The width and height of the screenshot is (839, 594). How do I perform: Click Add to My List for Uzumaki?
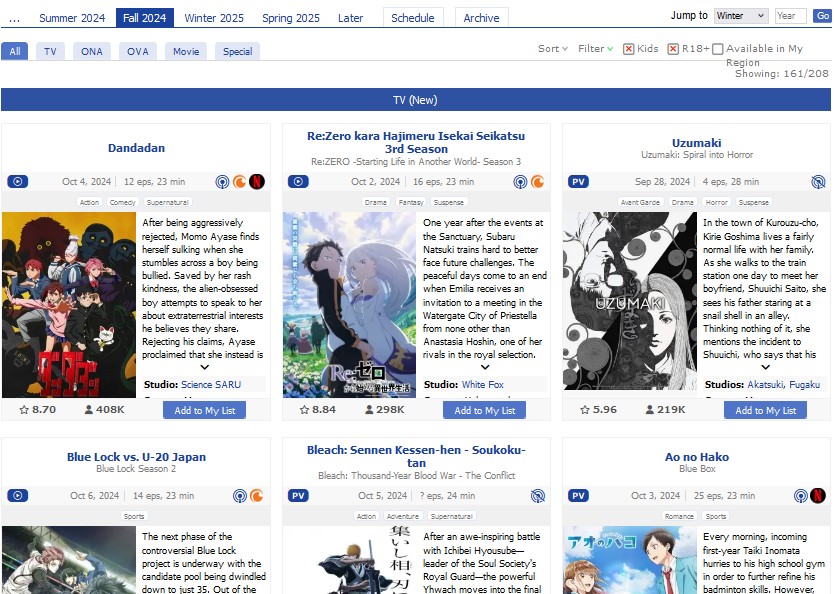[x=765, y=410]
